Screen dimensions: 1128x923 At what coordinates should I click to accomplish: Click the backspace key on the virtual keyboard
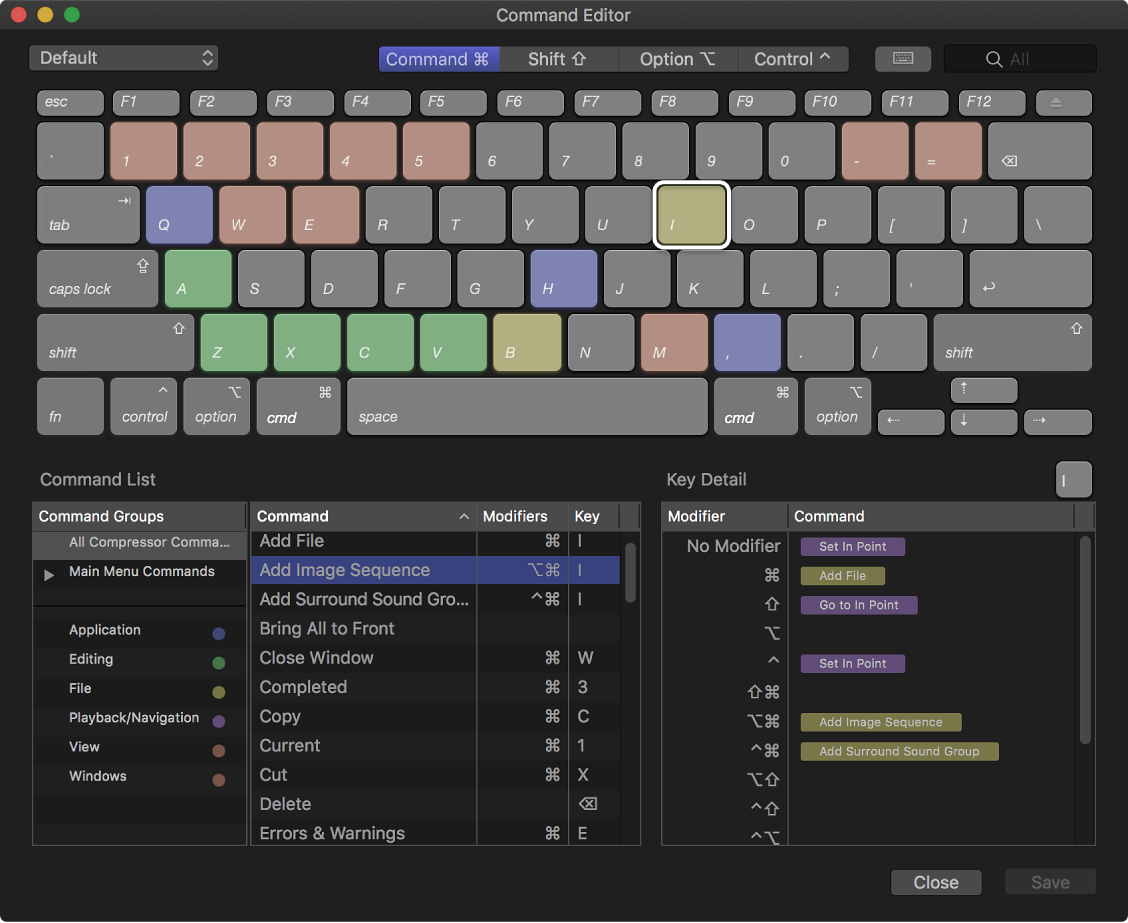[1040, 150]
